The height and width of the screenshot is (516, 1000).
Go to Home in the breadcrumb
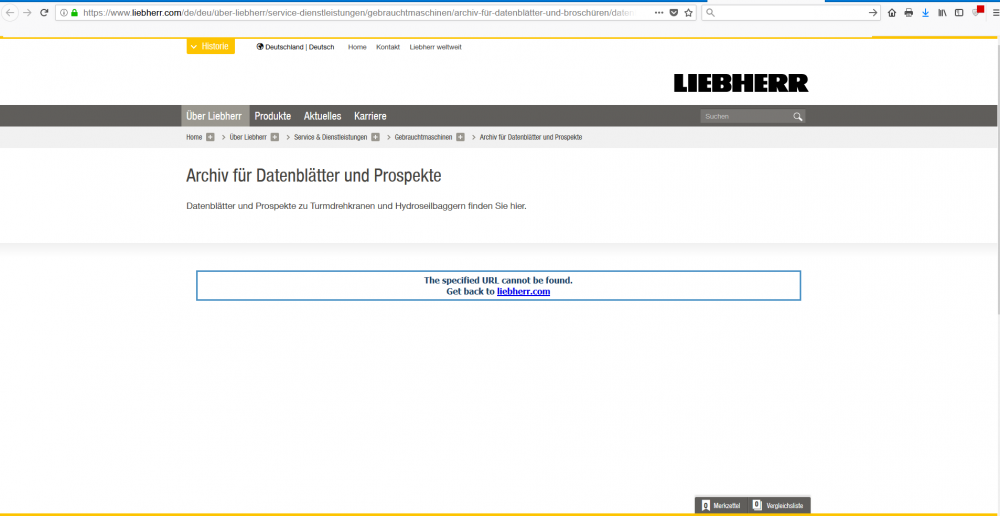[x=194, y=137]
